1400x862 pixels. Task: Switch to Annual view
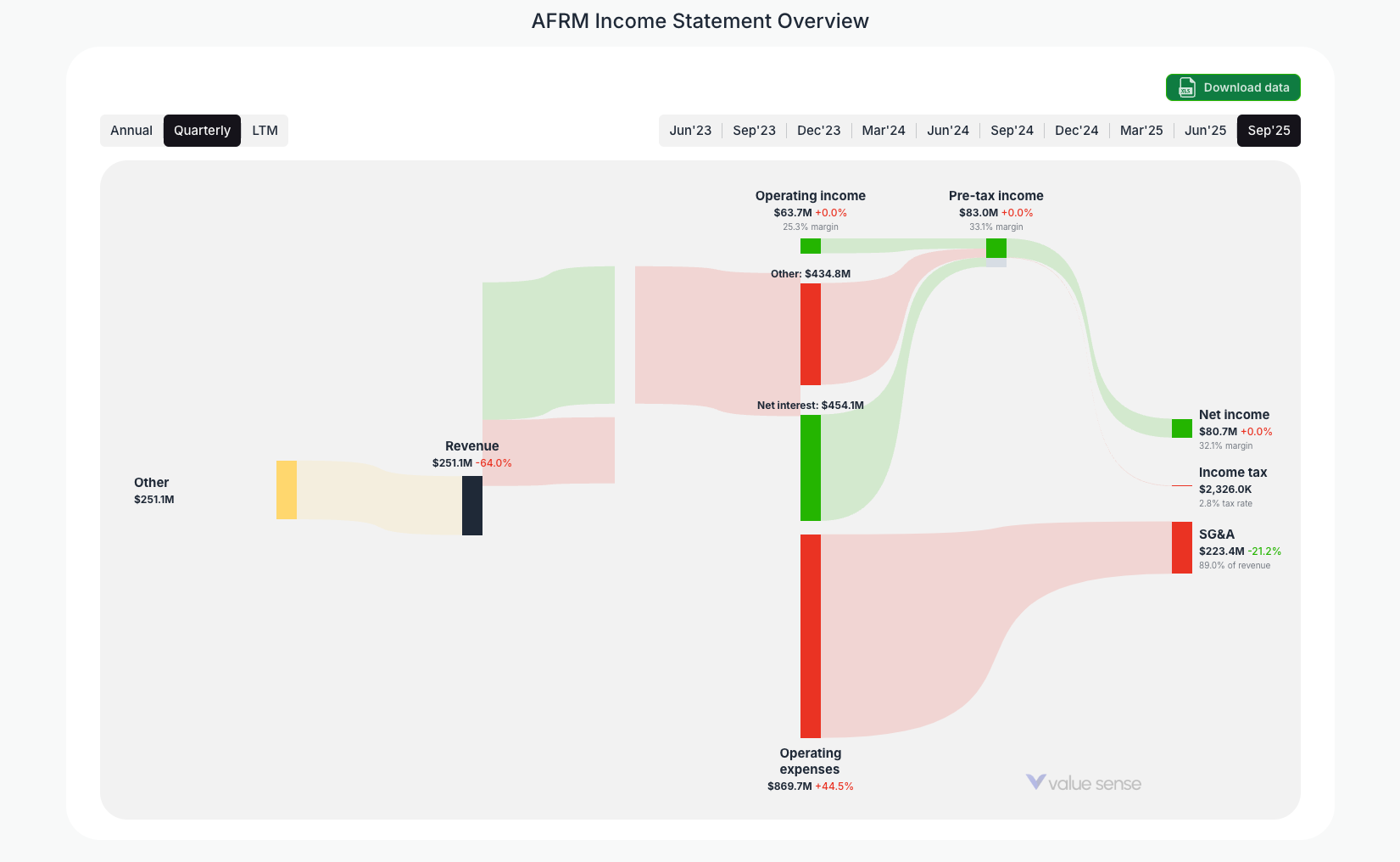pos(131,130)
